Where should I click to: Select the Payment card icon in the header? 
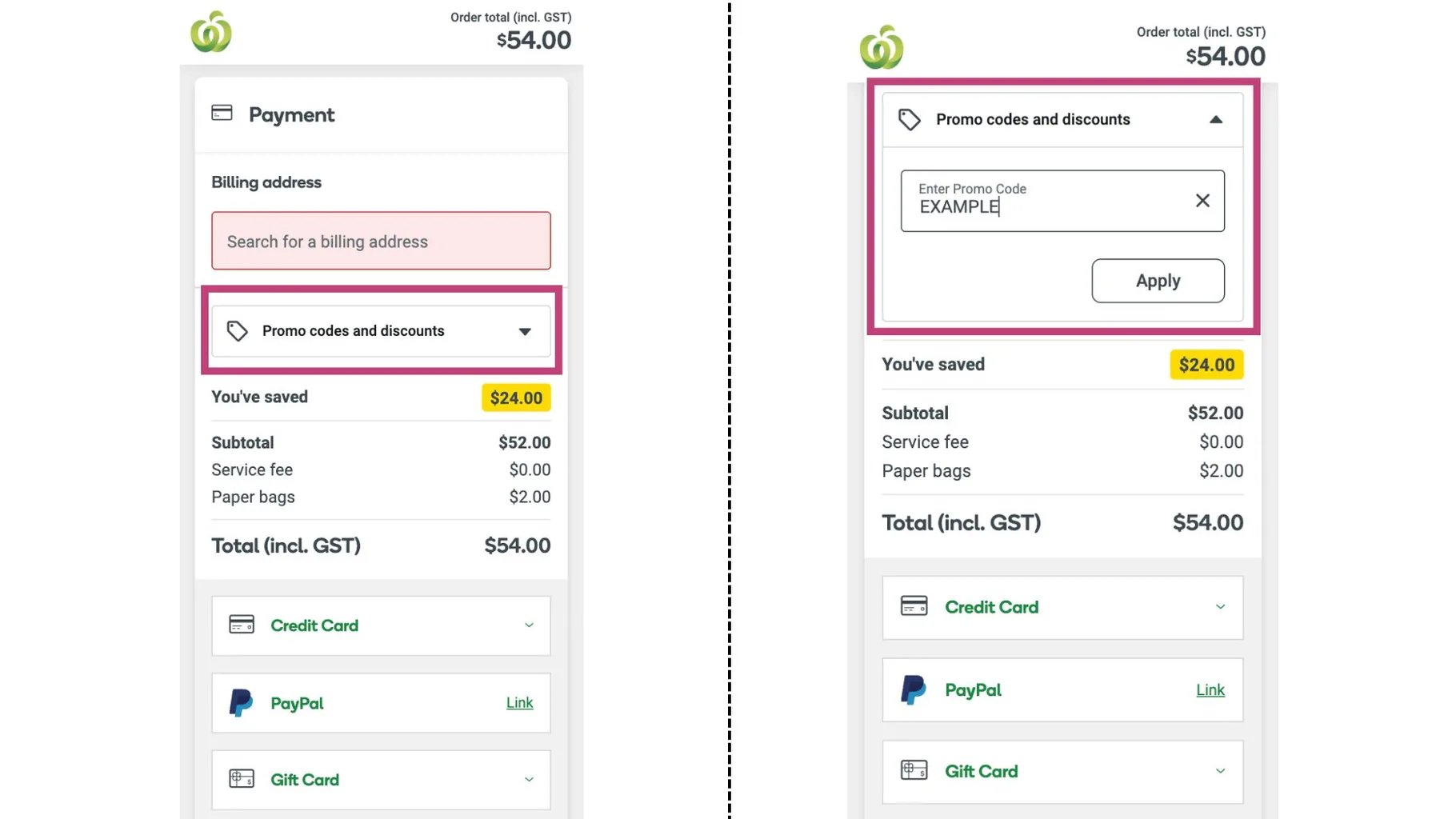[222, 114]
